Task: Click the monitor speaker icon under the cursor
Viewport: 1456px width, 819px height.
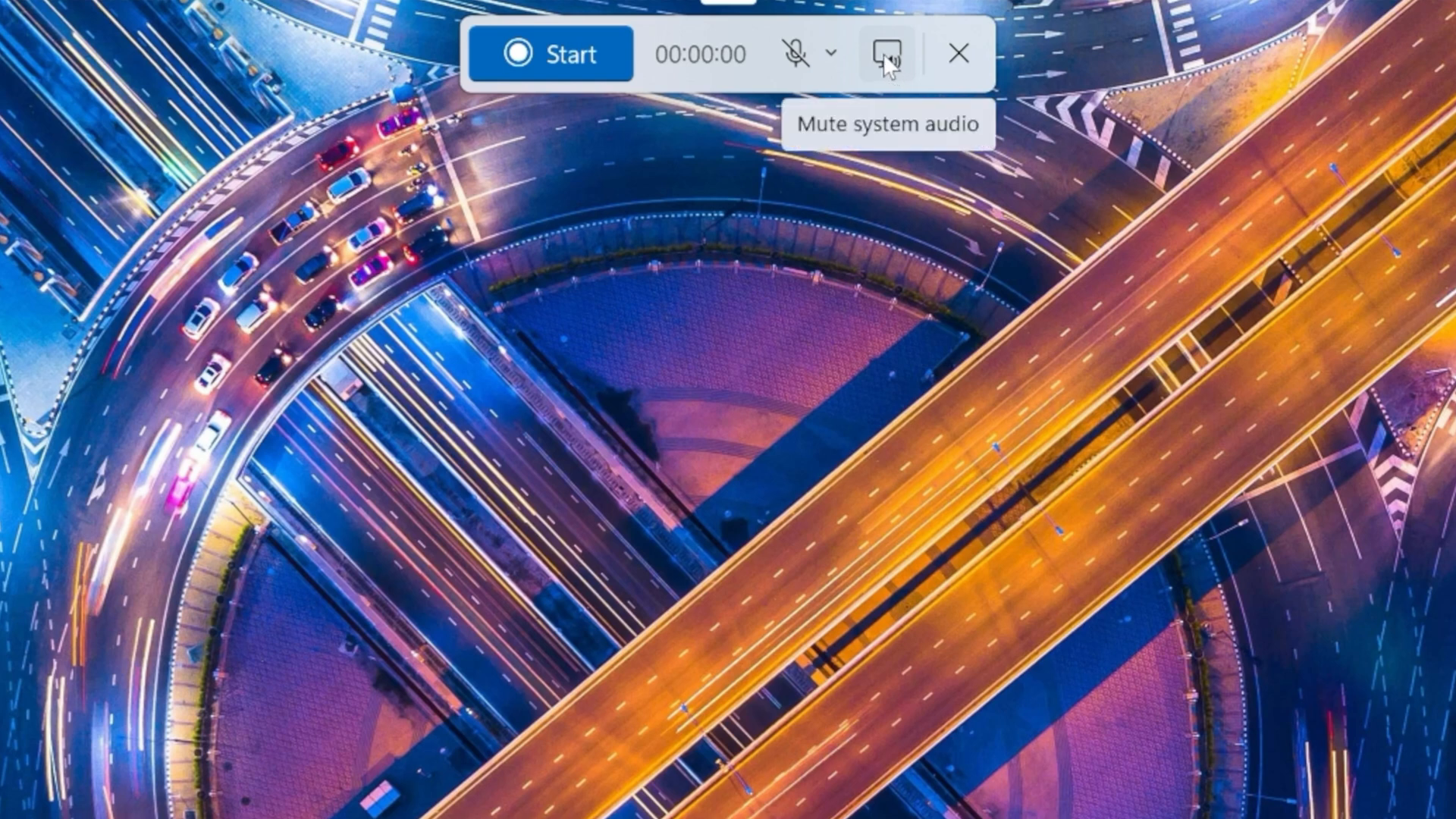Action: 886,53
